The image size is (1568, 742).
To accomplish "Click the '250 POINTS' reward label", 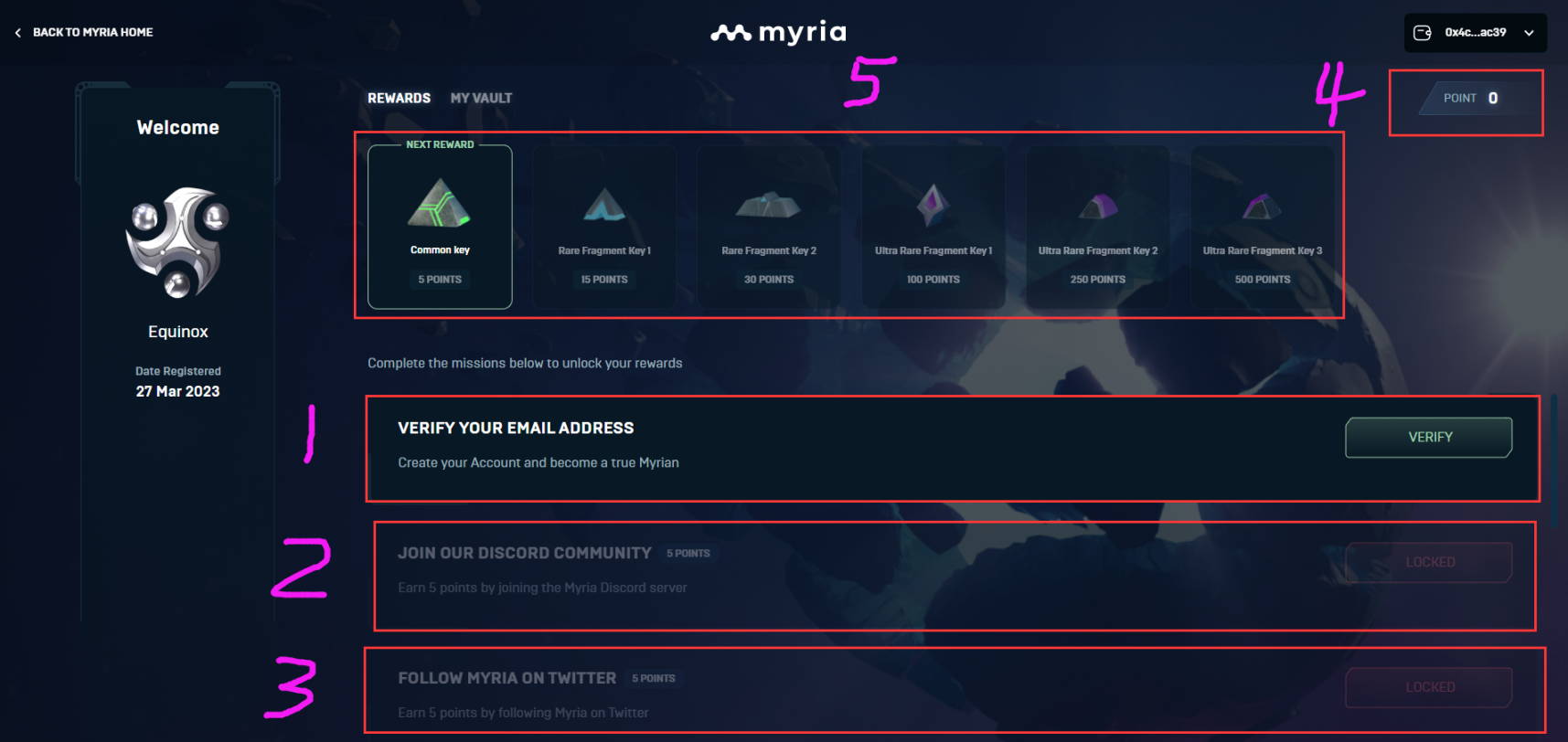I will [1098, 280].
